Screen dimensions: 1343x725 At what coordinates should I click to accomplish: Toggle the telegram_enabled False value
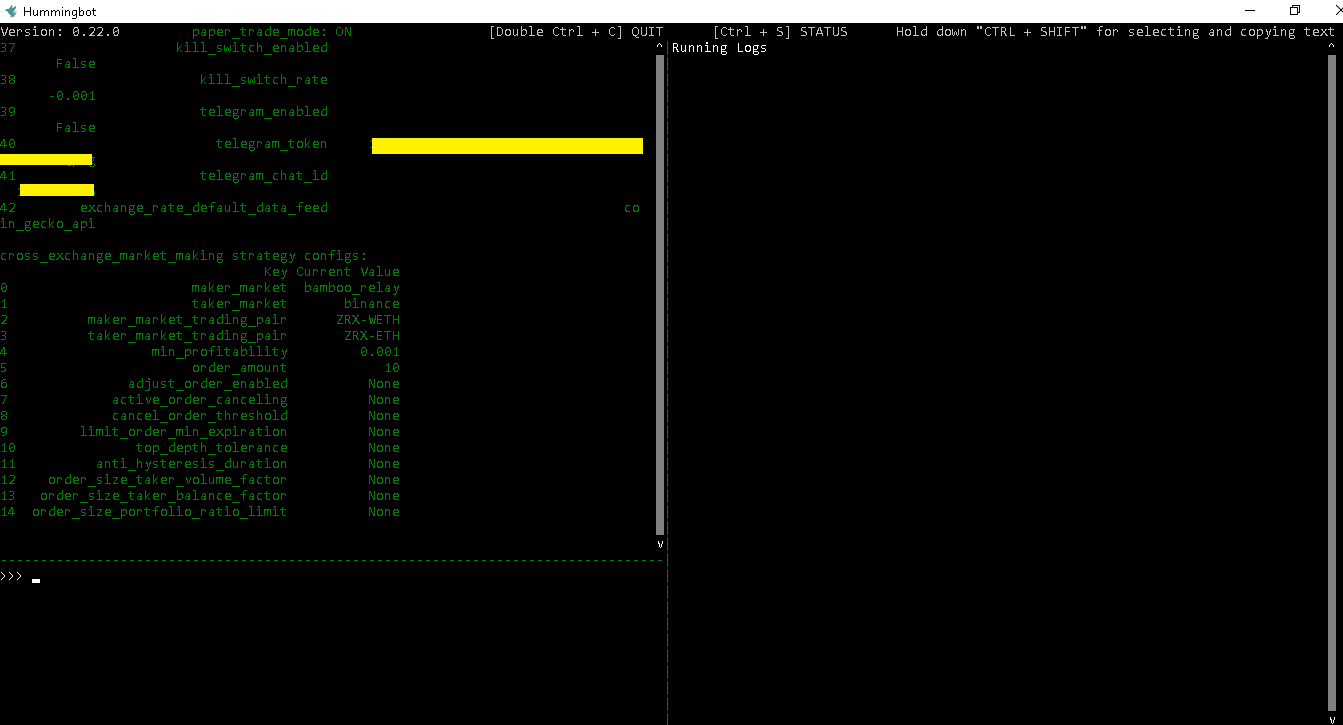pos(75,127)
